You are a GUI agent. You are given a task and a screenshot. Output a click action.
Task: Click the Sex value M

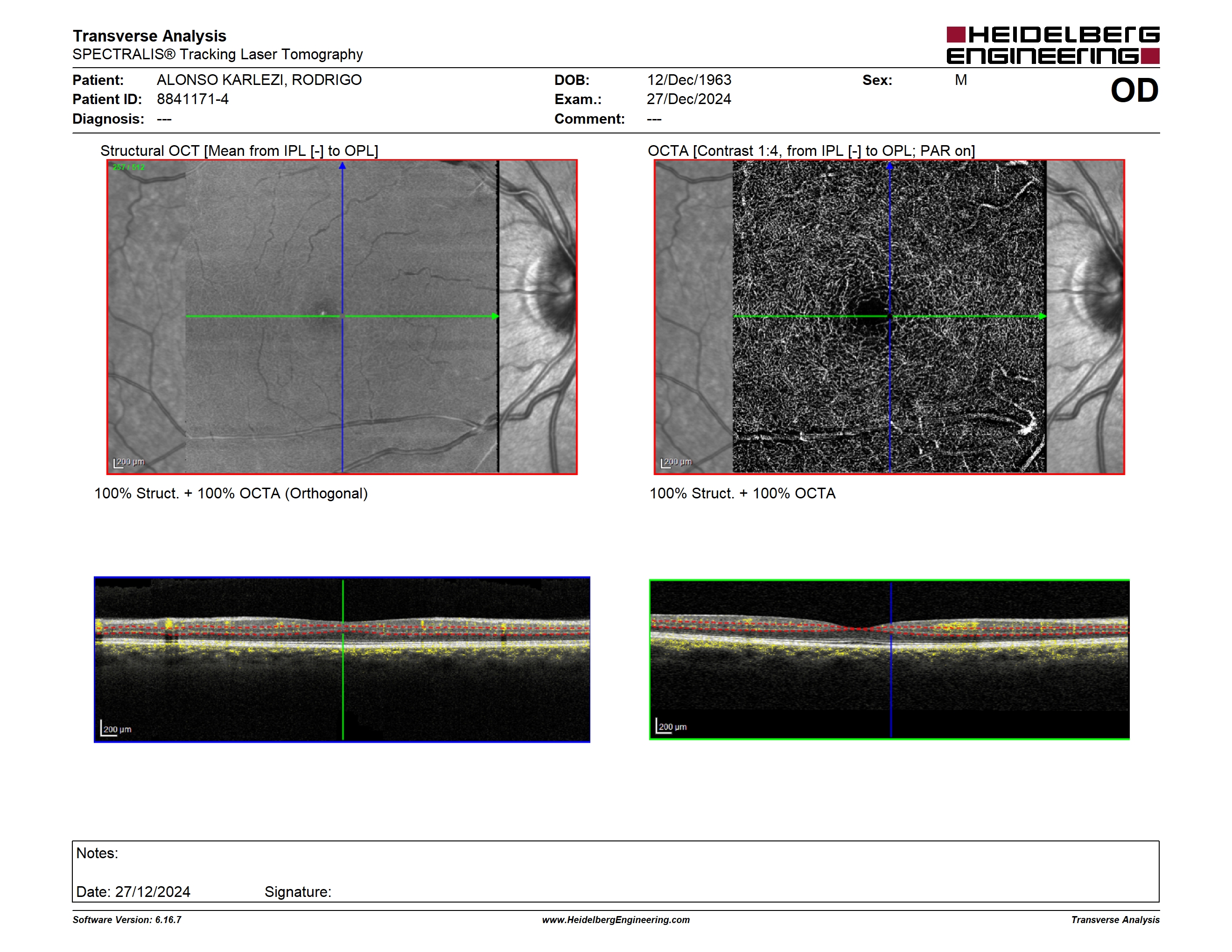[x=961, y=80]
